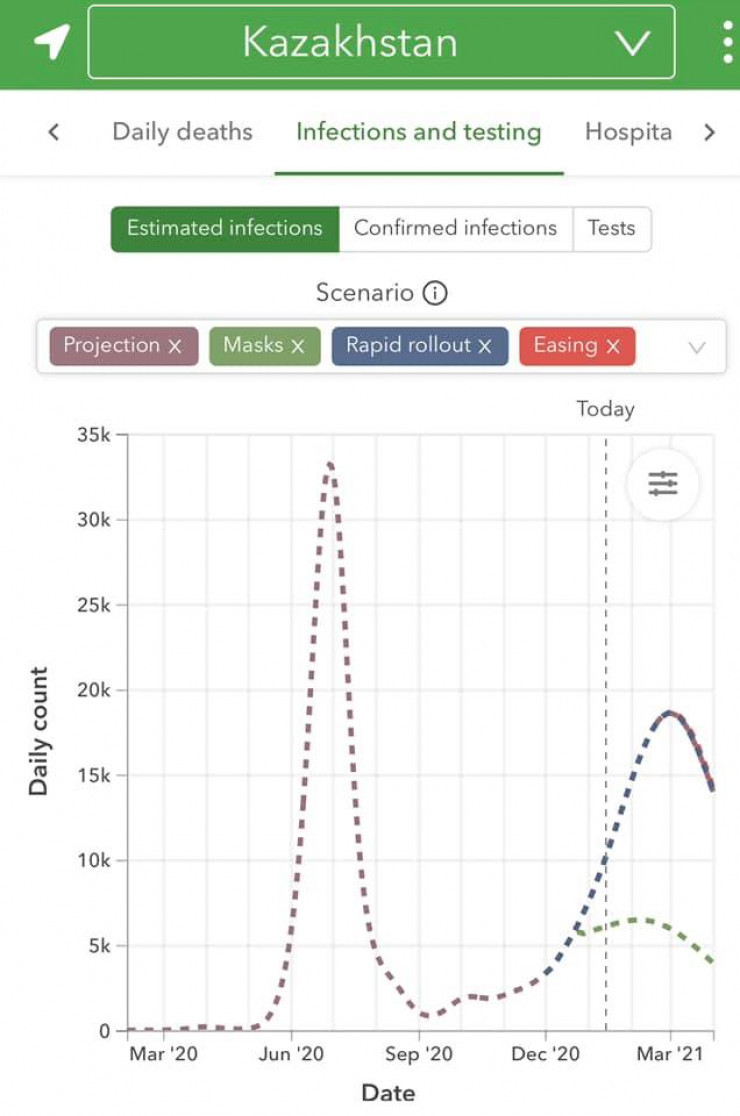Screen dimensions: 740x1116
Task: Open the chart settings sliders icon
Action: click(x=662, y=484)
